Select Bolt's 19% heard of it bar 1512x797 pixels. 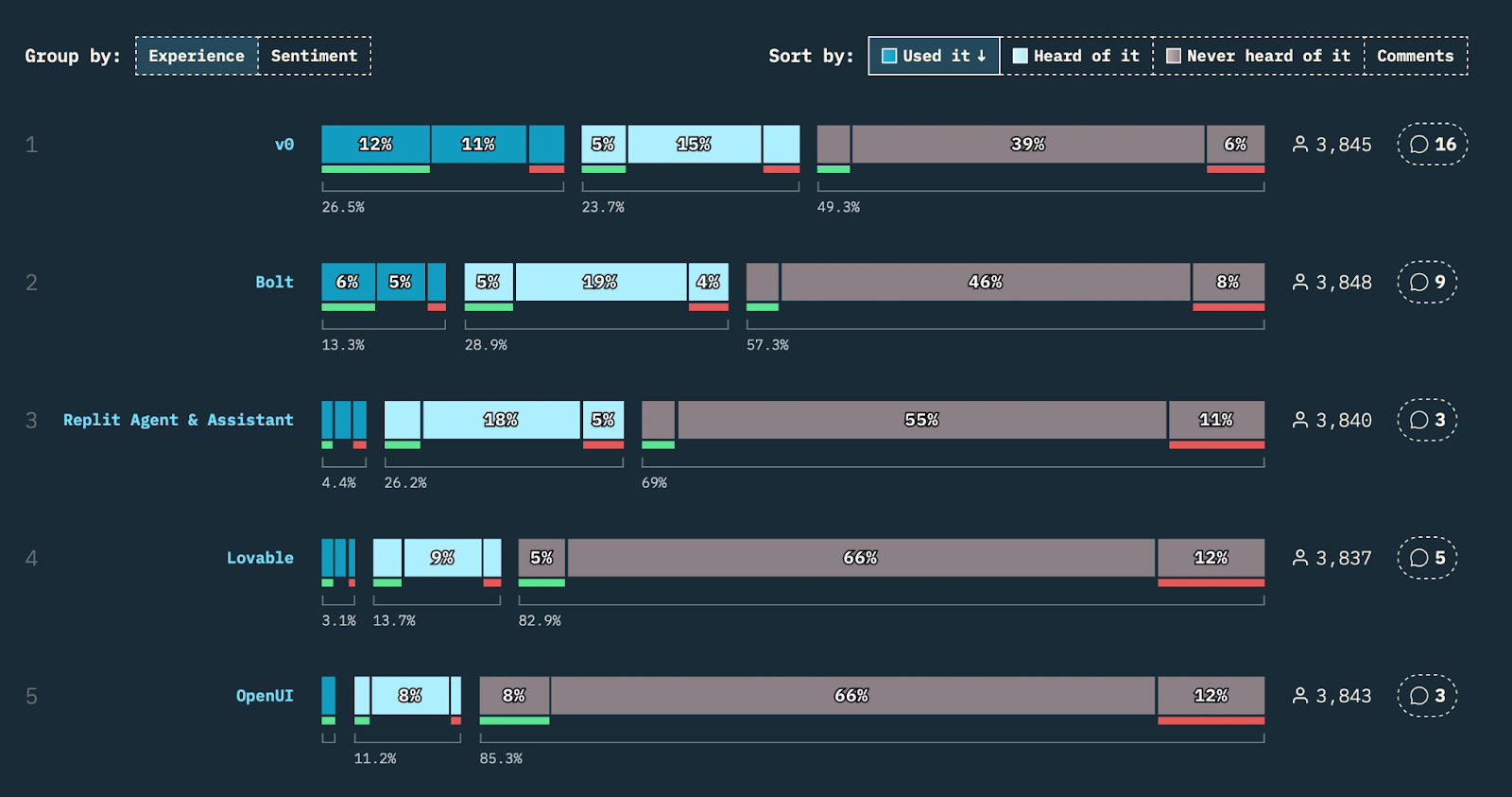(600, 282)
